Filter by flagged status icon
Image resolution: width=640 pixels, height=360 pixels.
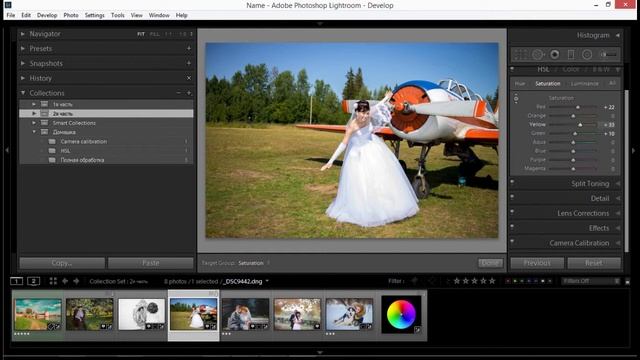(x=415, y=281)
